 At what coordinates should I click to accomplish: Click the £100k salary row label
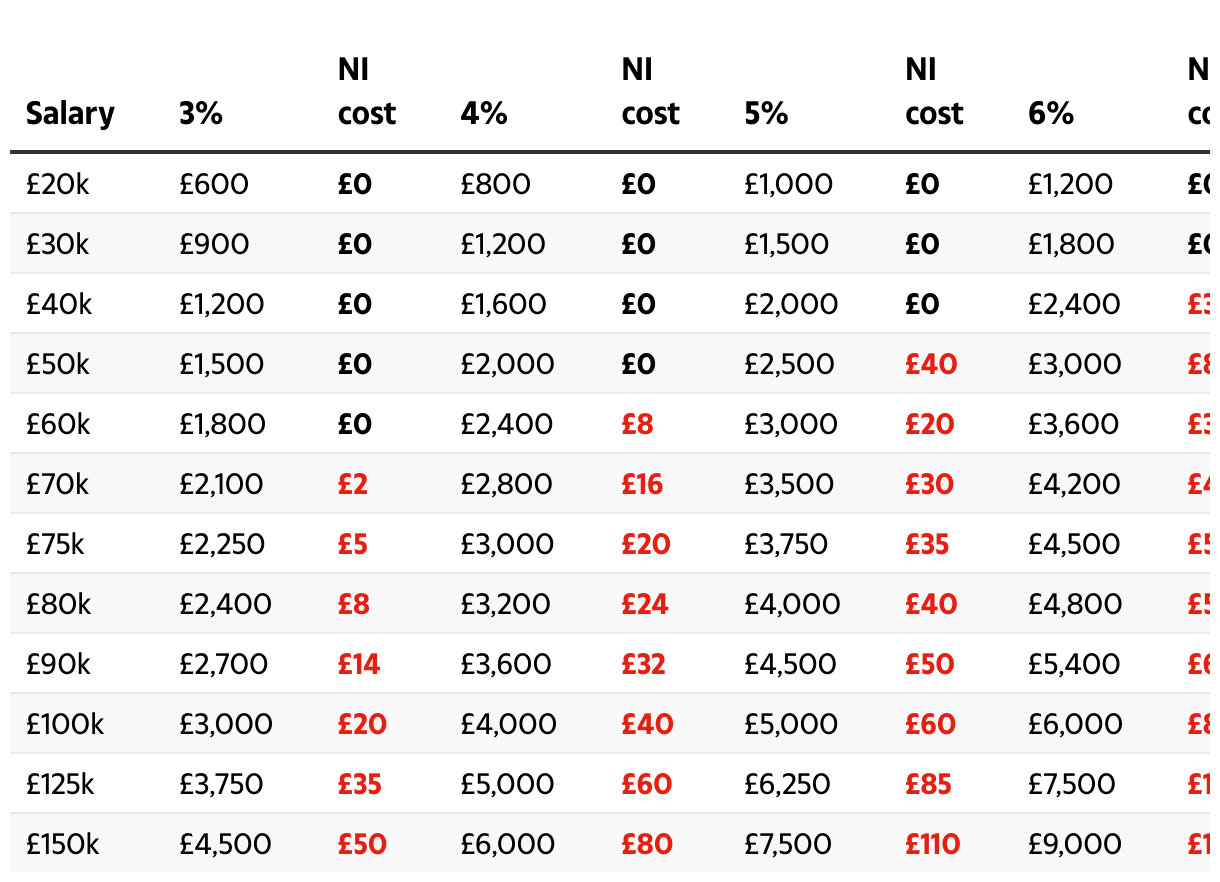65,724
